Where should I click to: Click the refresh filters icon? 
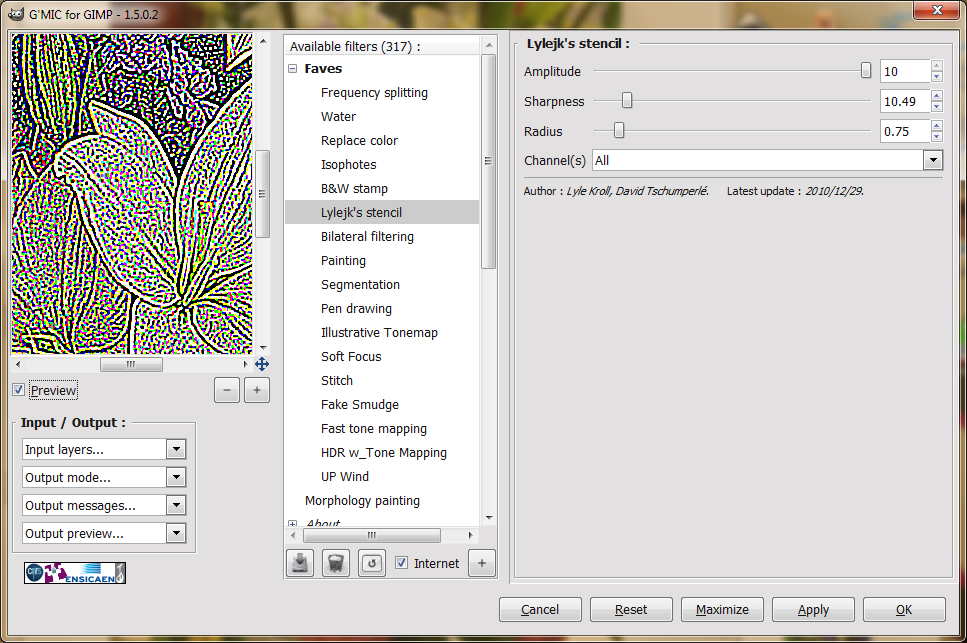[372, 563]
